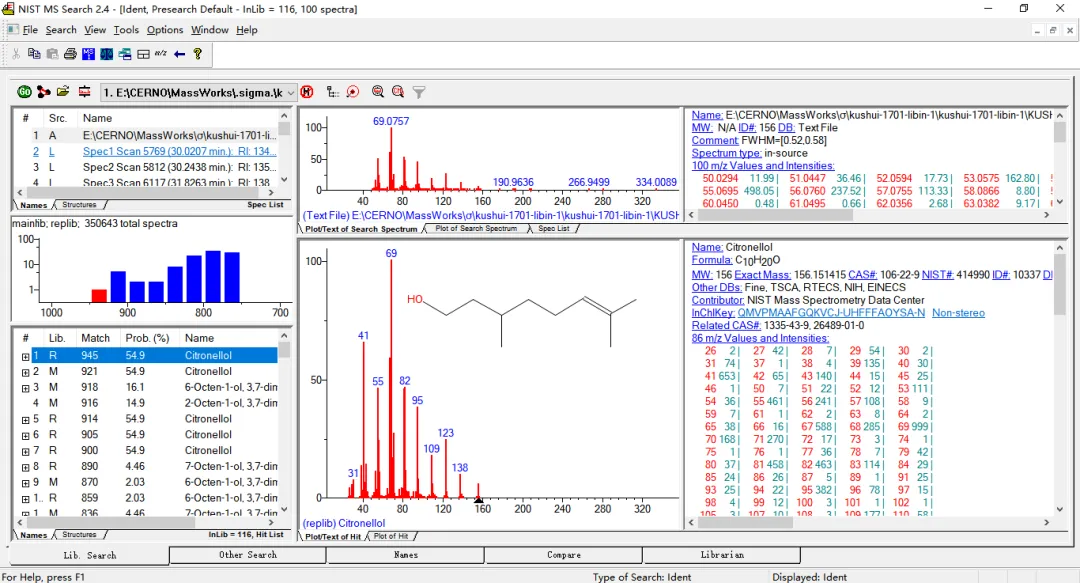Image resolution: width=1080 pixels, height=583 pixels.
Task: Open the spectrum file path dropdown
Action: click(291, 92)
